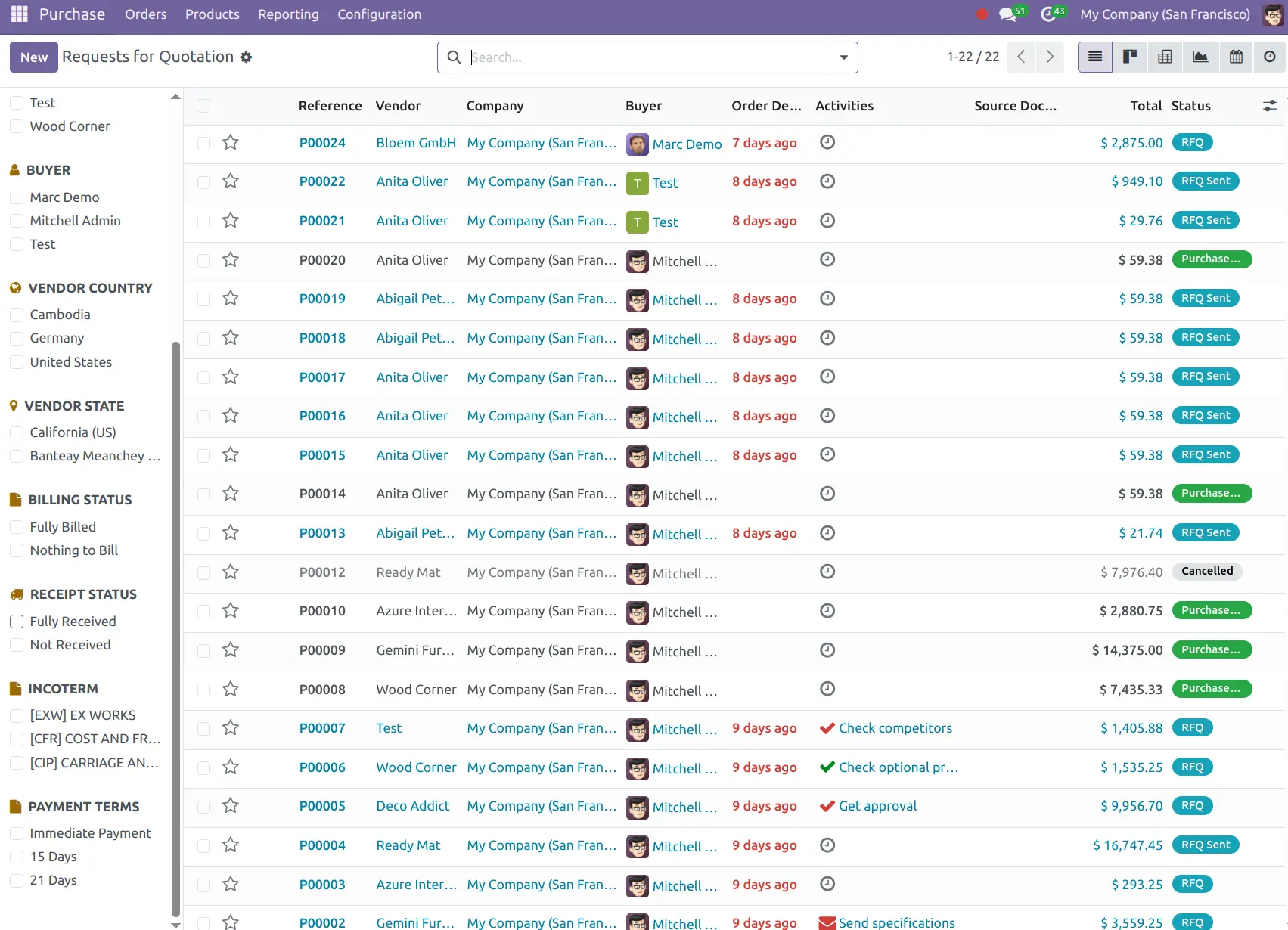Click the green T buyer avatar on P00022

pos(638,183)
